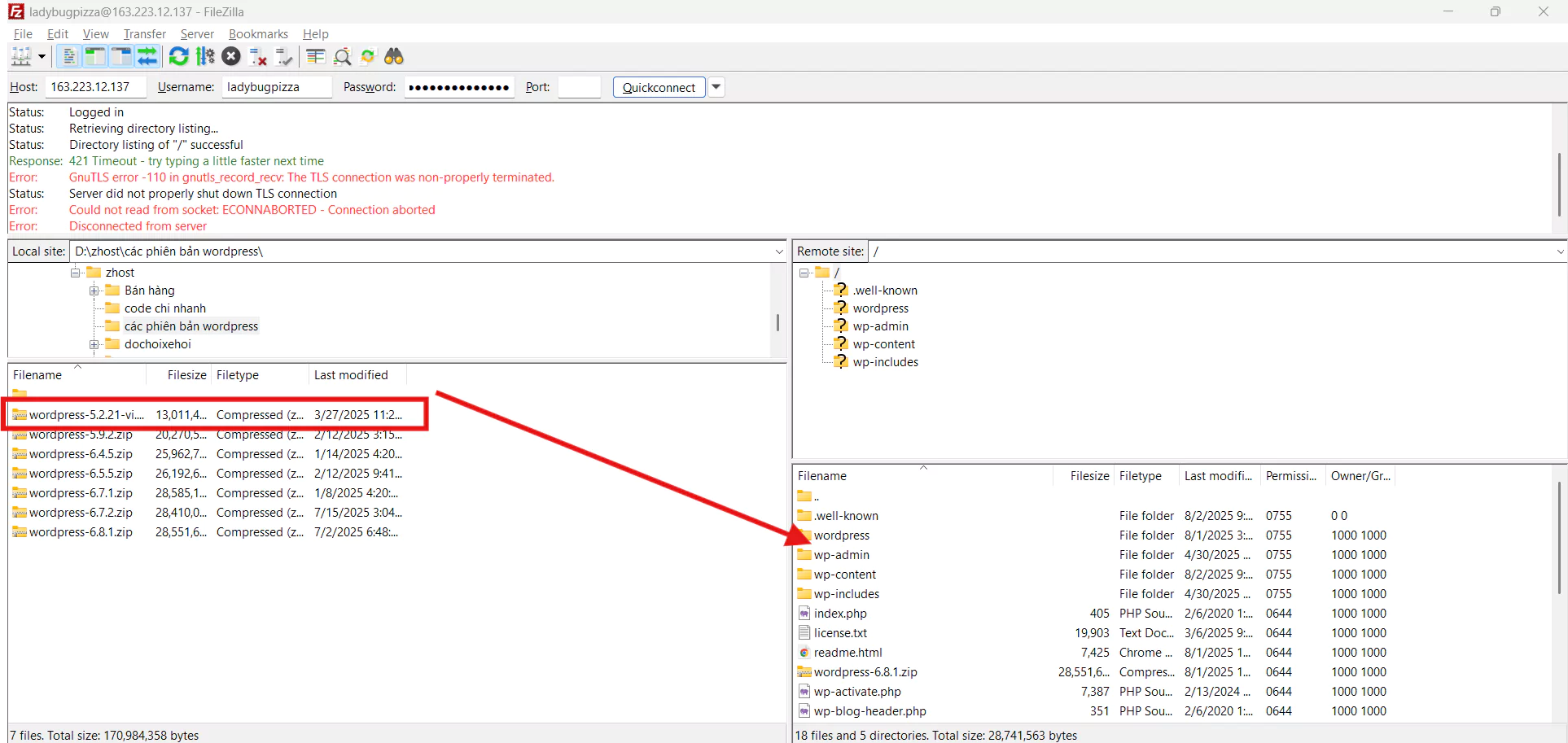Viewport: 1568px width, 743px height.
Task: Open directory listing filters dialog
Action: pyautogui.click(x=316, y=56)
